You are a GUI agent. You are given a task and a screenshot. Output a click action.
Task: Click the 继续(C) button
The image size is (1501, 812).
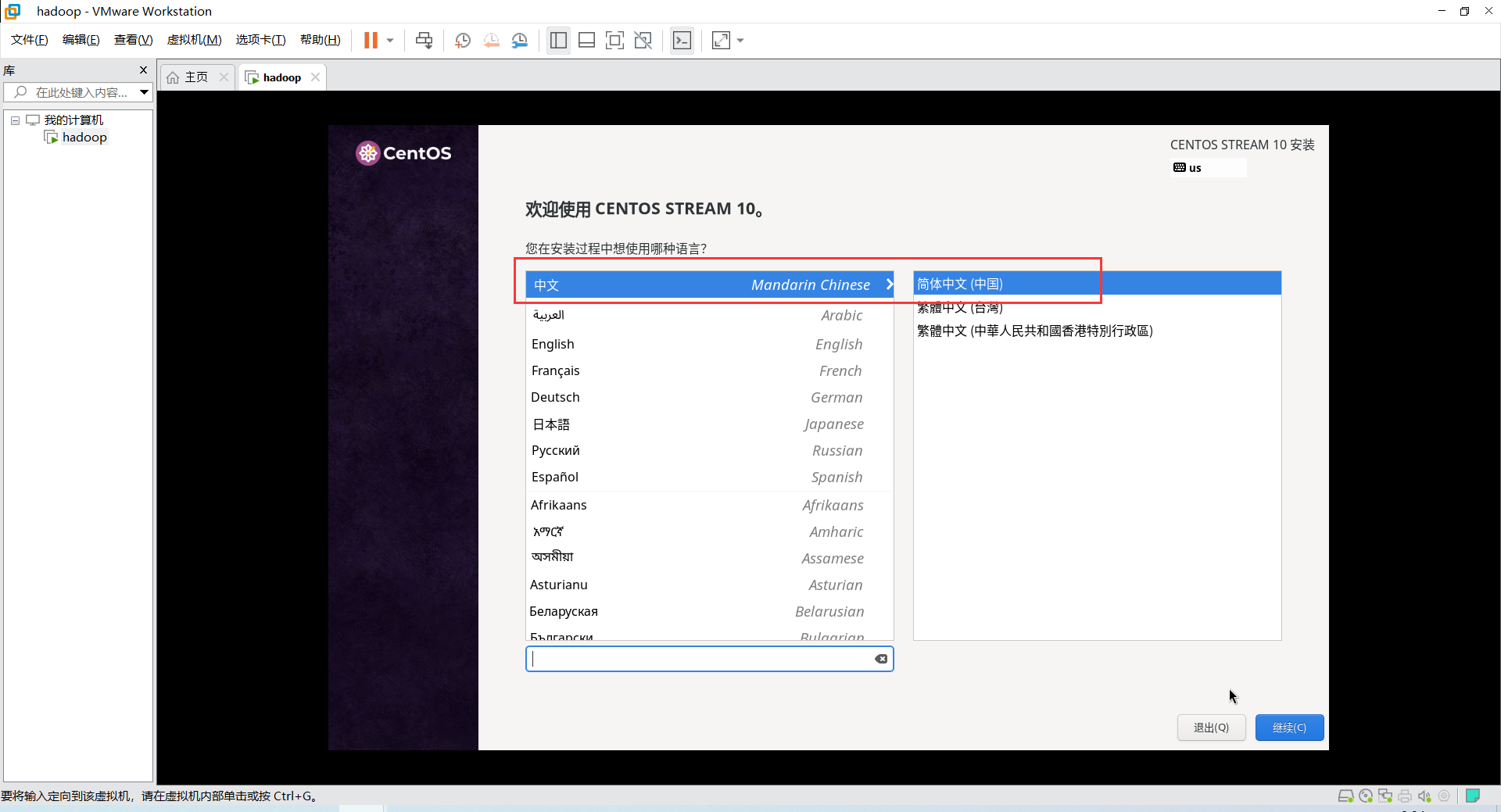pyautogui.click(x=1289, y=728)
